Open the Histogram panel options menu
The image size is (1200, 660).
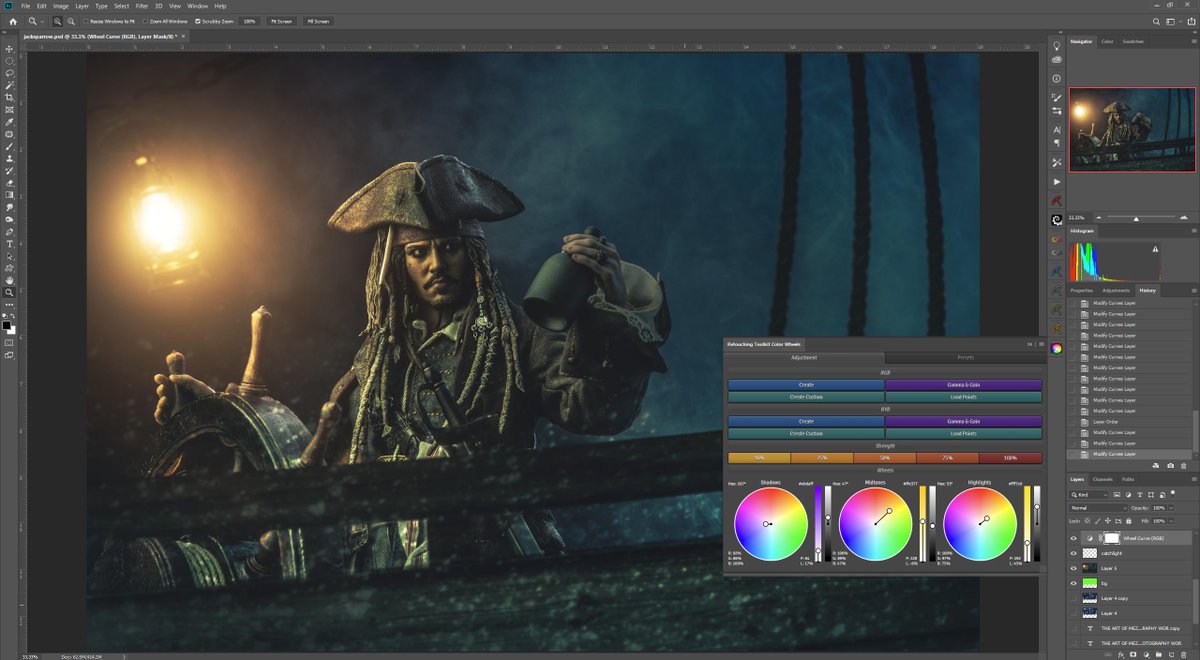[1193, 230]
